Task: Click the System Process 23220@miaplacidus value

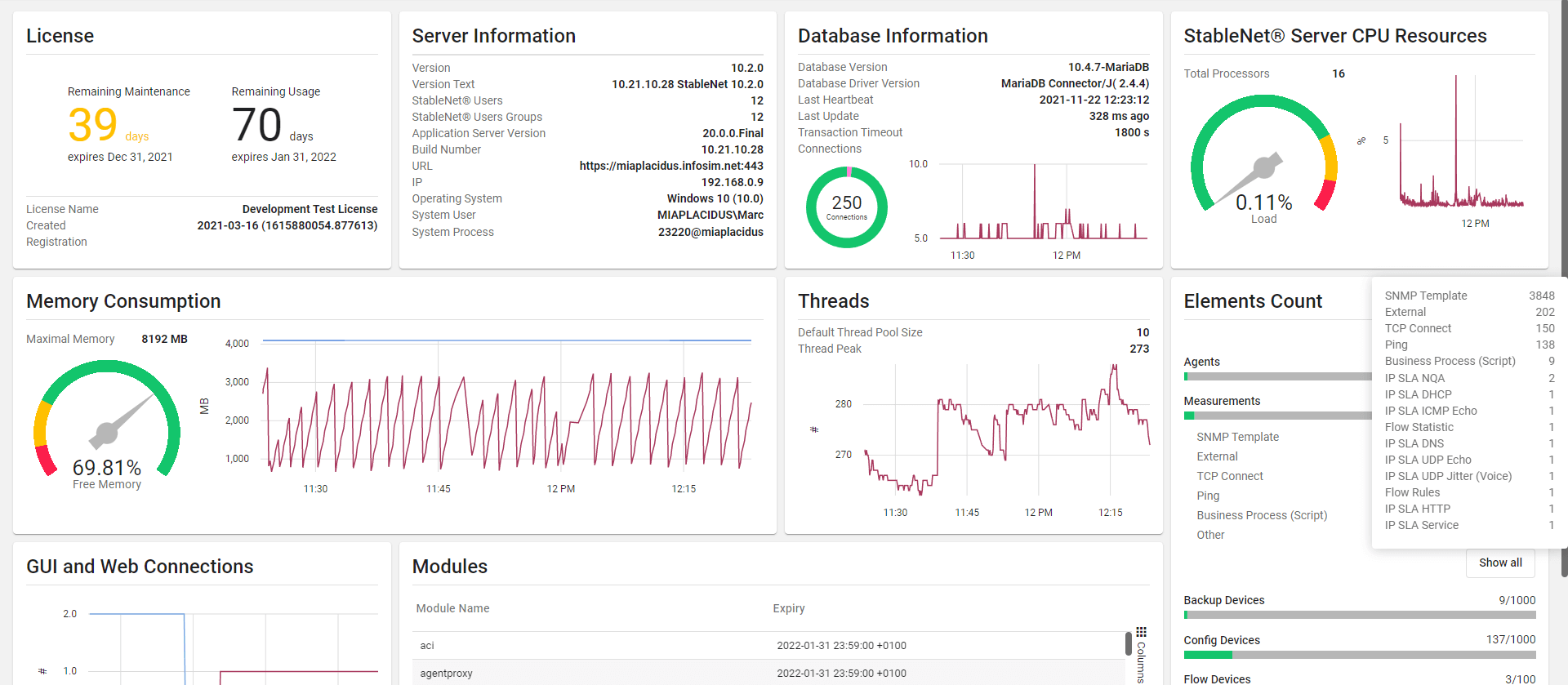Action: click(x=710, y=232)
